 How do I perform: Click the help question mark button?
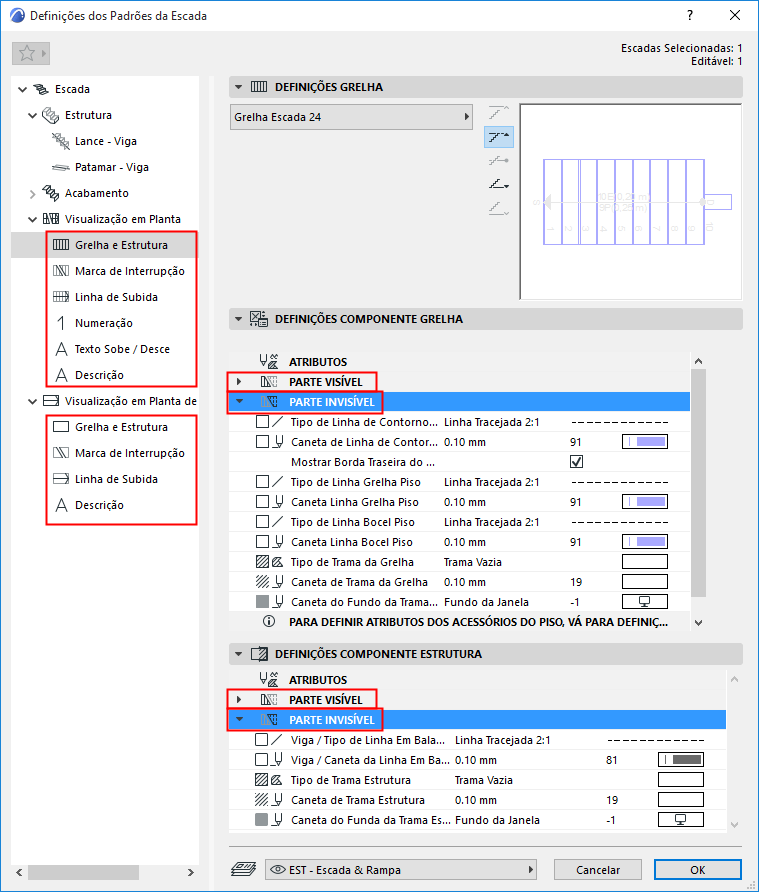coord(690,15)
